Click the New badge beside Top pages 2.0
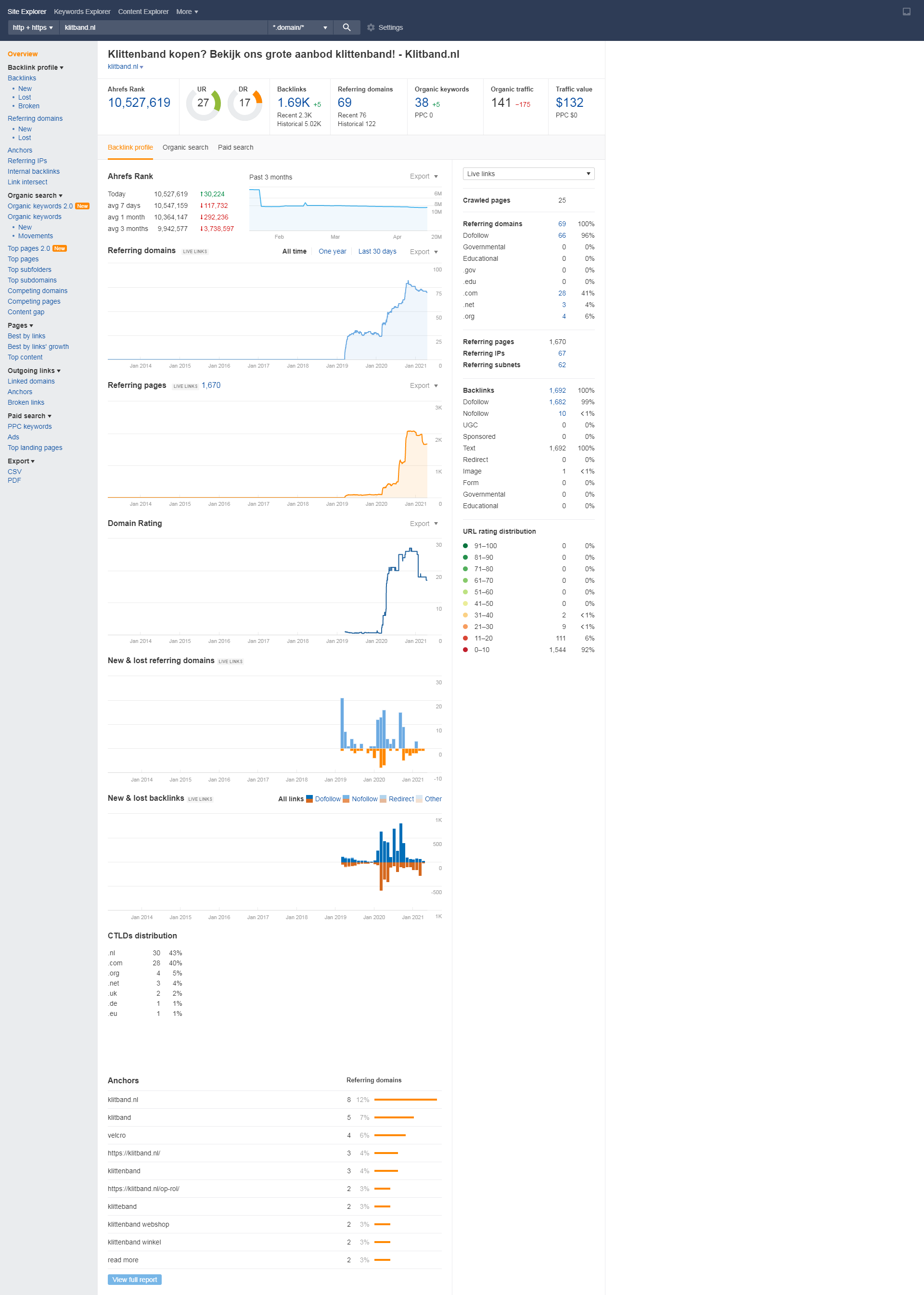Viewport: 924px width, 1295px height. 60,249
